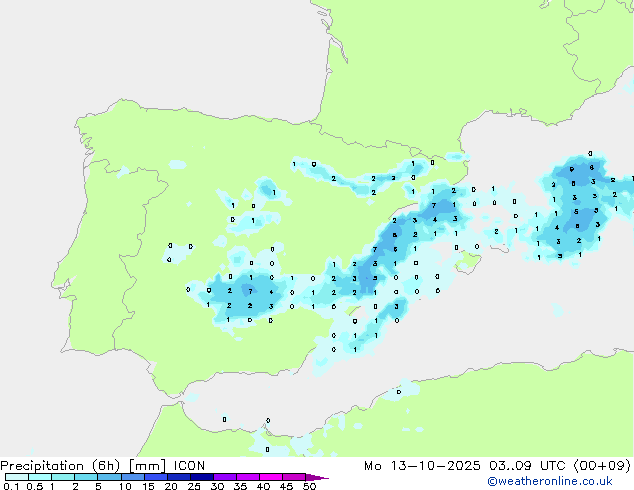The height and width of the screenshot is (490, 634).
Task: Select the 35–40 mm legend color box
Action: 248,477
